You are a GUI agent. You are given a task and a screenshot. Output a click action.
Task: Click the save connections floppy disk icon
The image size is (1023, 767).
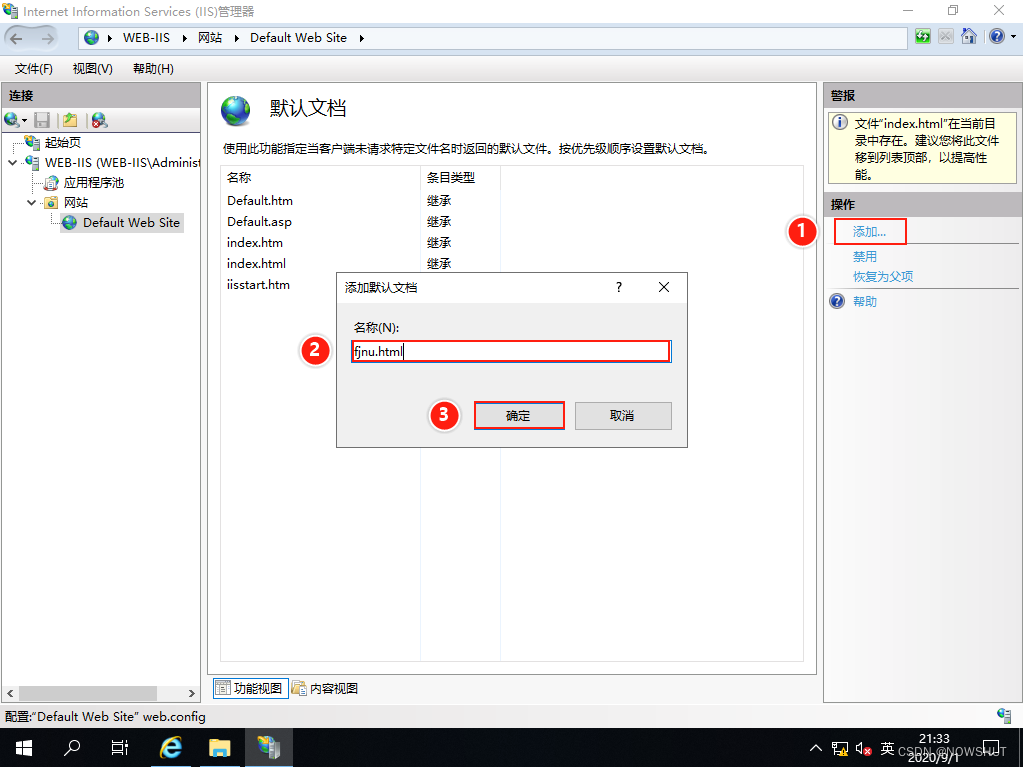click(42, 119)
